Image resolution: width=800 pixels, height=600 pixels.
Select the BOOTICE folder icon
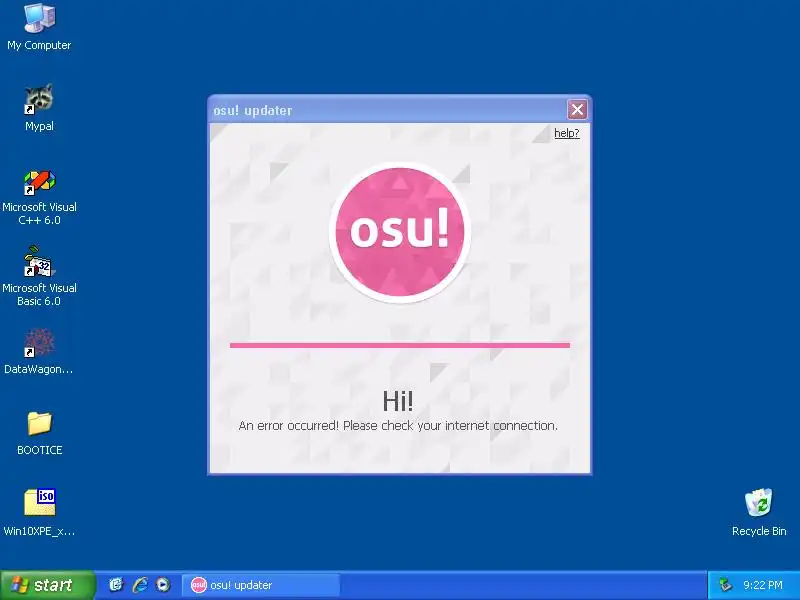click(39, 434)
